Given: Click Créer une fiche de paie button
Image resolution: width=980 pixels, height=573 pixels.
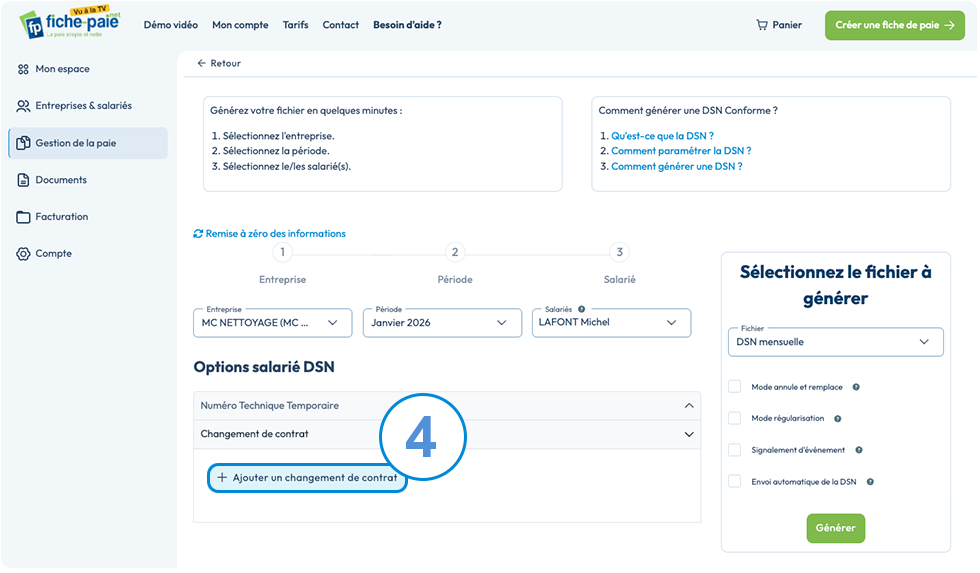Looking at the screenshot, I should click(894, 25).
